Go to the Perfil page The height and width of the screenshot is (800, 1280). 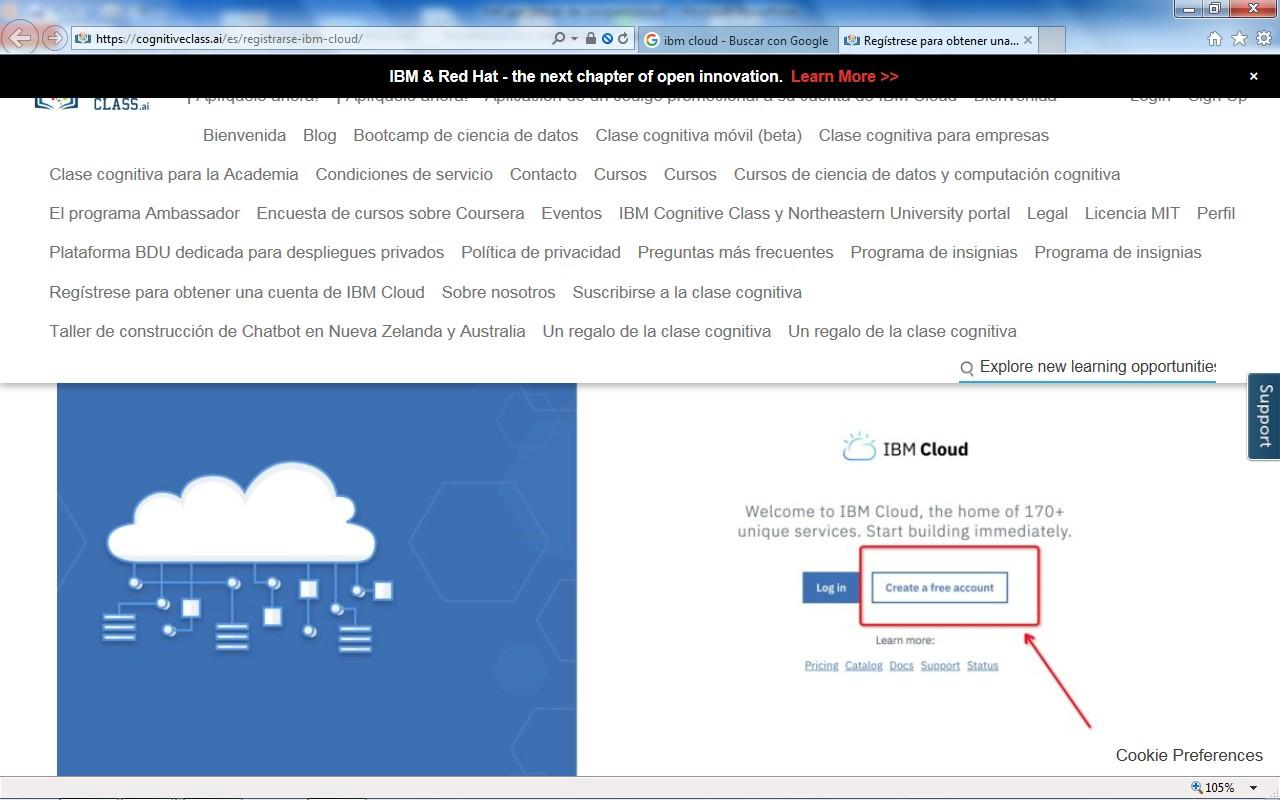click(1216, 213)
